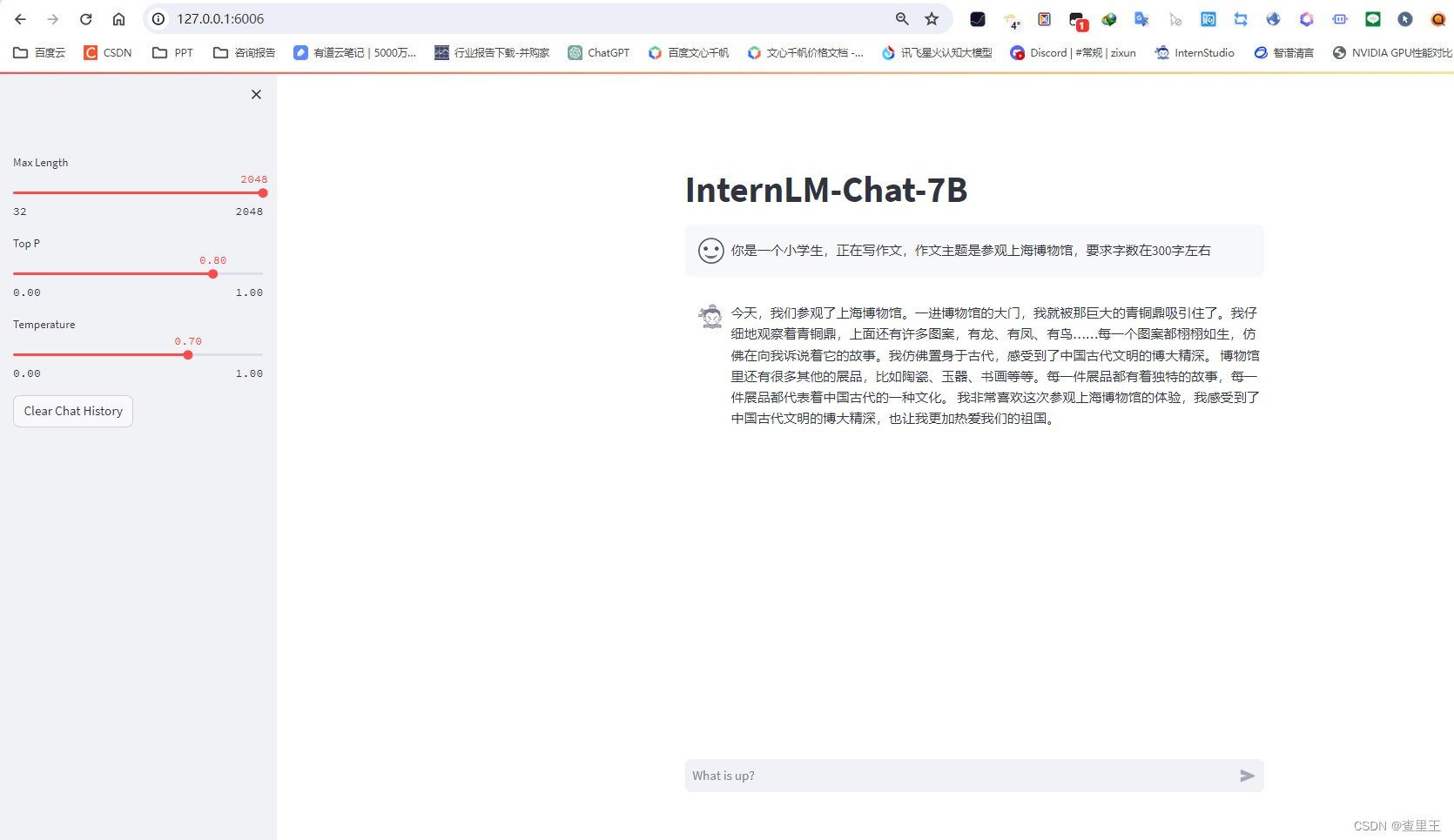Click the assistant robot avatar icon
This screenshot has width=1454, height=840.
click(x=711, y=315)
